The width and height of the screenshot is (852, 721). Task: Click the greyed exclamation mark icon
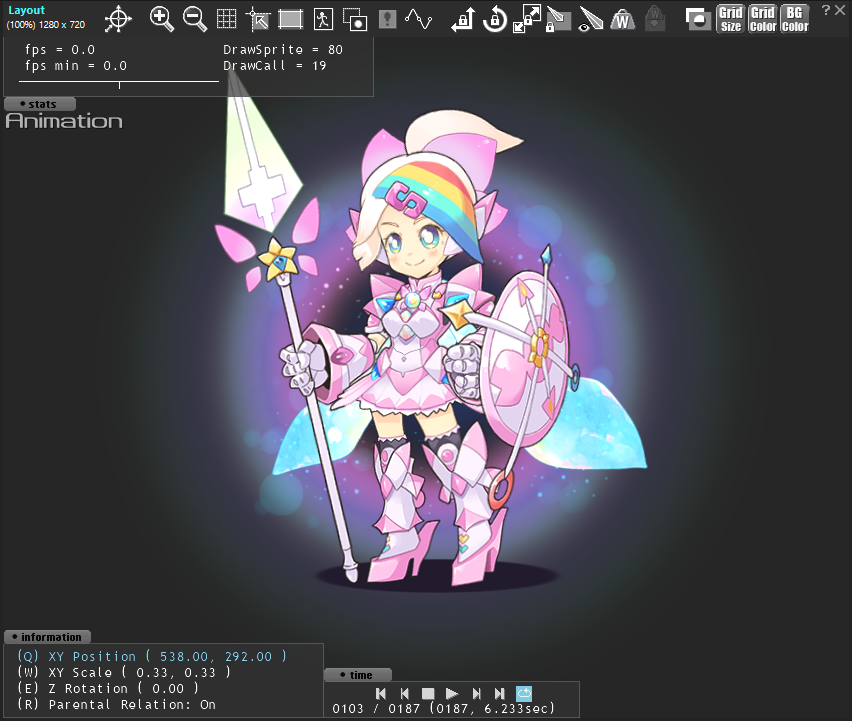[387, 19]
